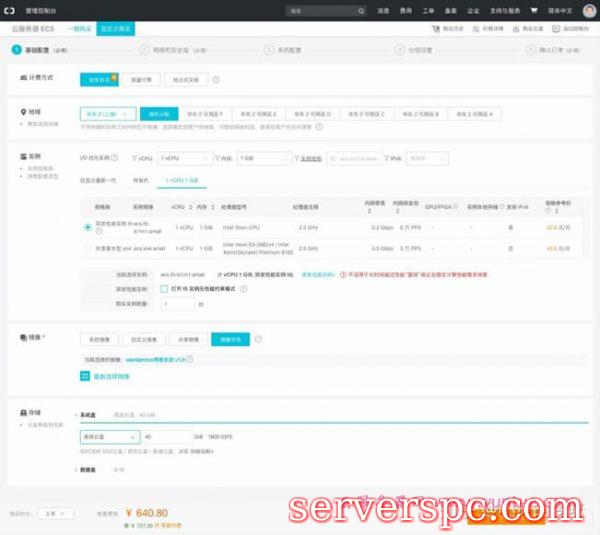Open the purchase duration dropdown at bottom
Screen dimensions: 600x535
pyautogui.click(x=58, y=513)
